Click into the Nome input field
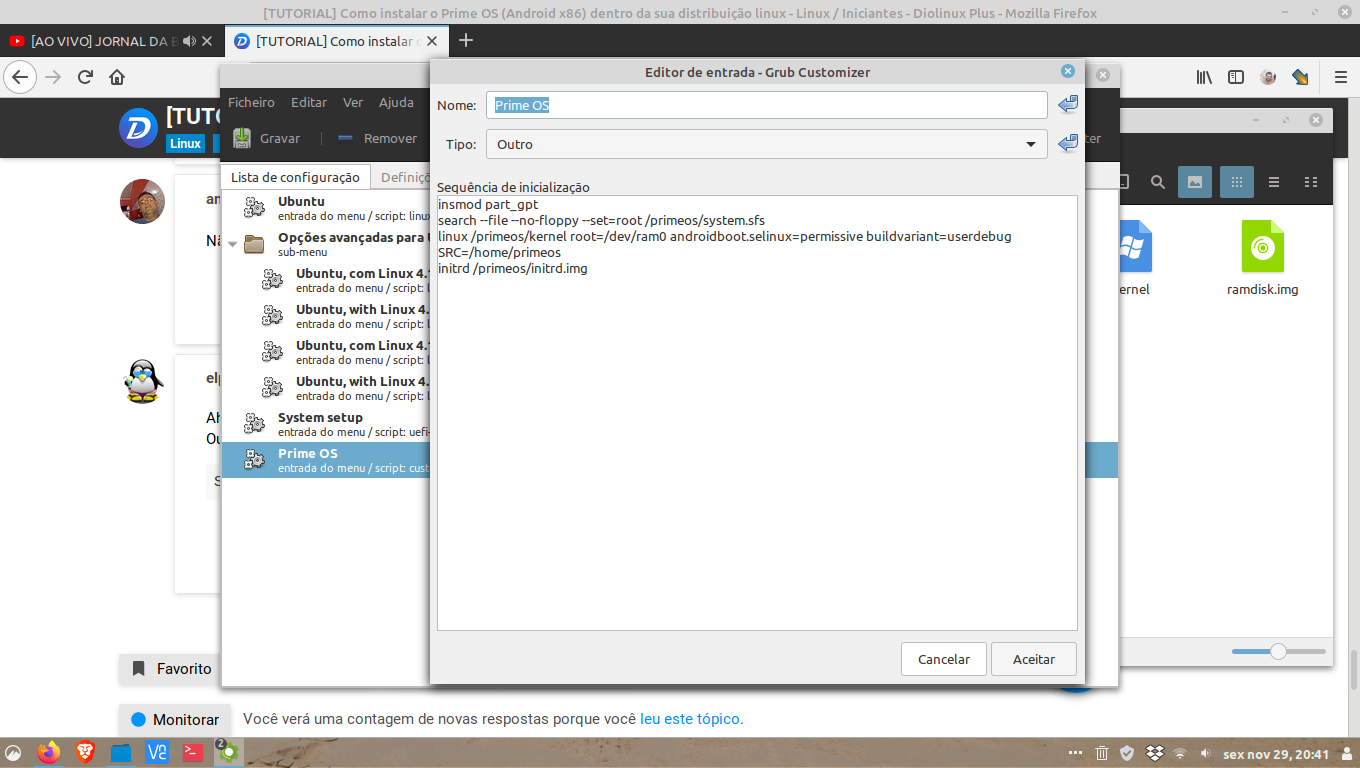1360x768 pixels. [767, 105]
